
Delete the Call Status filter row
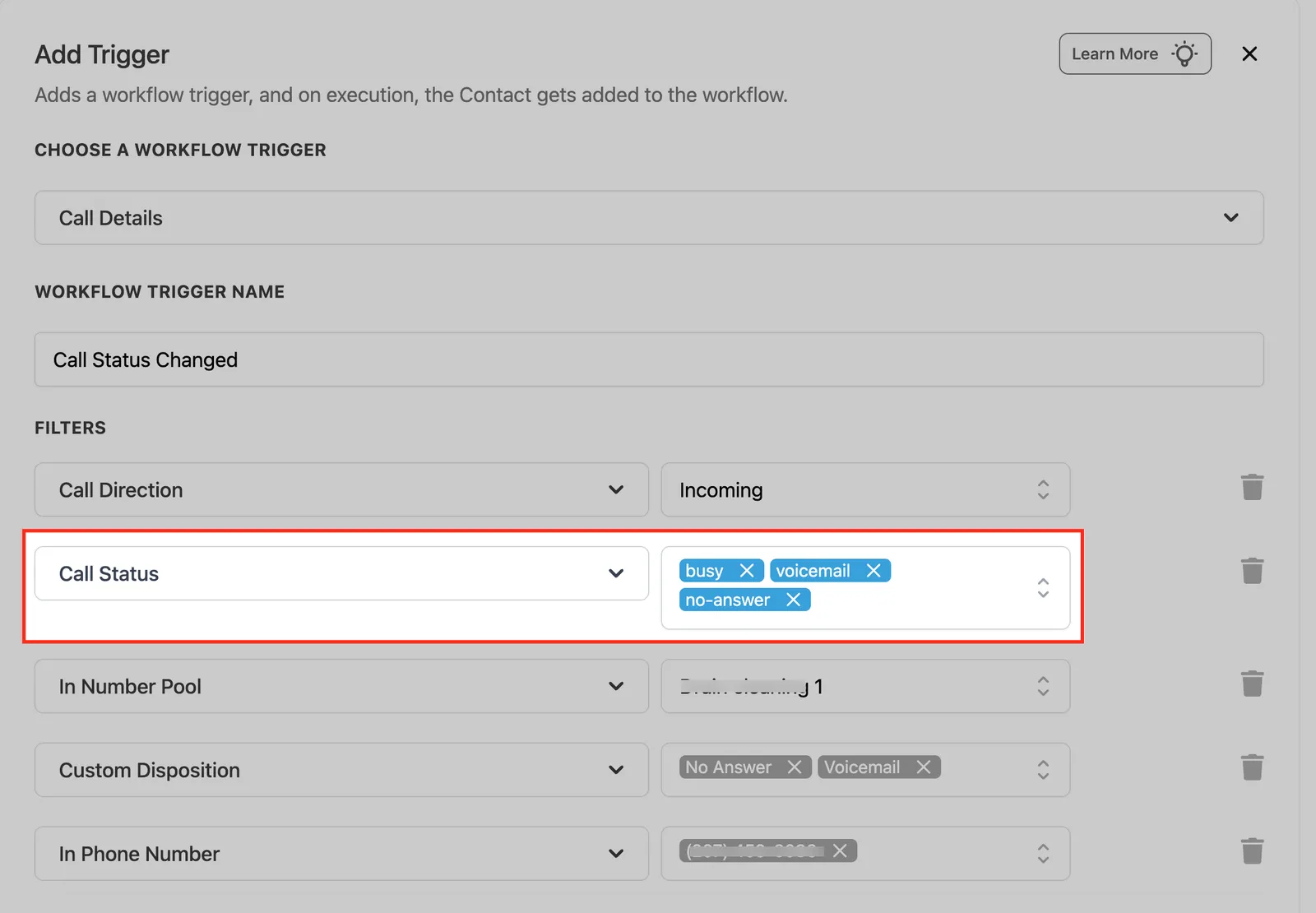click(x=1252, y=571)
